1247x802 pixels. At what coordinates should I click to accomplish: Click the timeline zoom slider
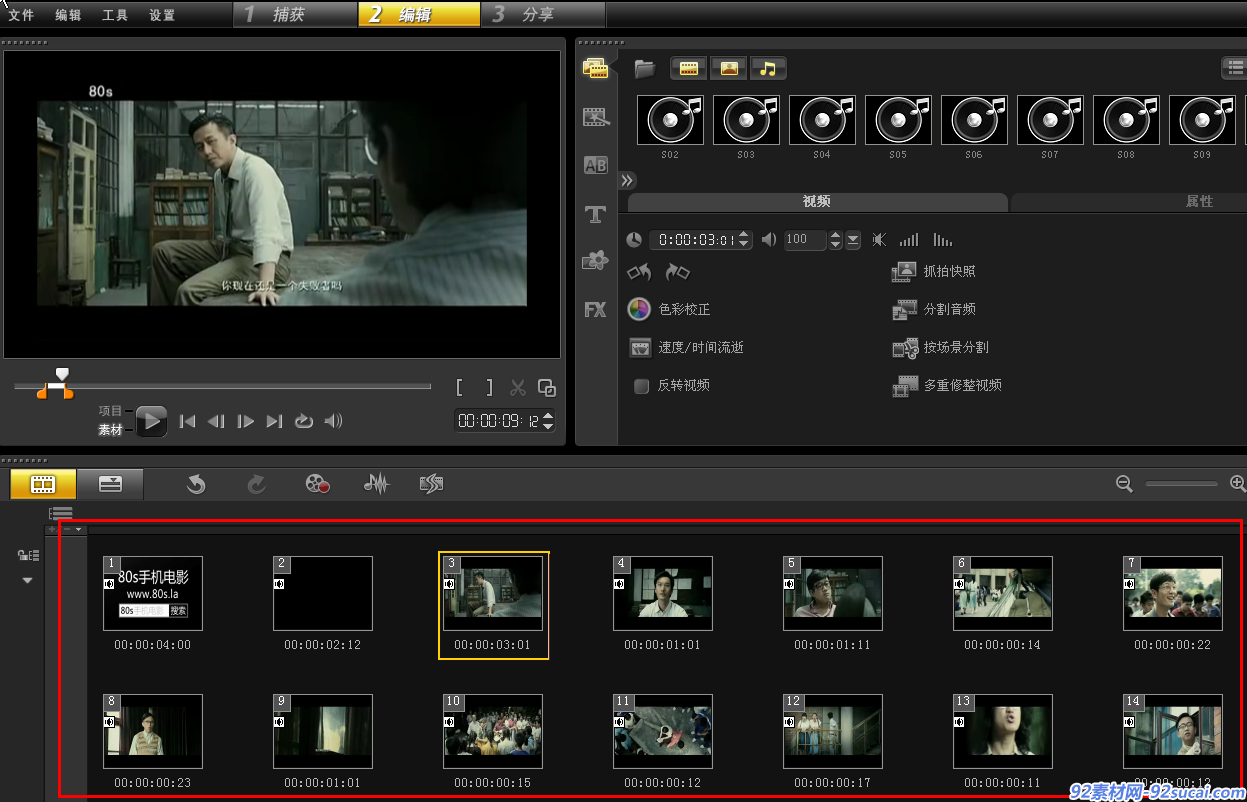1181,484
